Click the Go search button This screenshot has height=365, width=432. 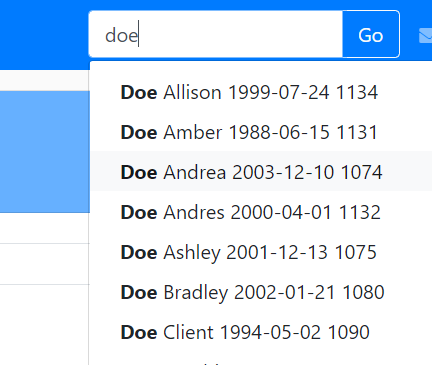pos(371,34)
